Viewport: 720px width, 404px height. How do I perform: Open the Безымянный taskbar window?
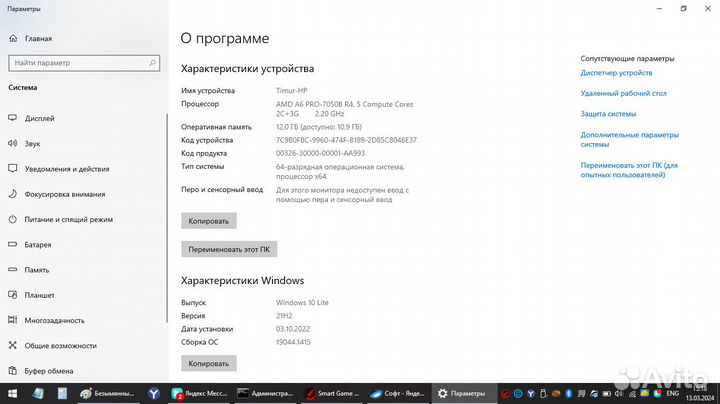[x=107, y=393]
